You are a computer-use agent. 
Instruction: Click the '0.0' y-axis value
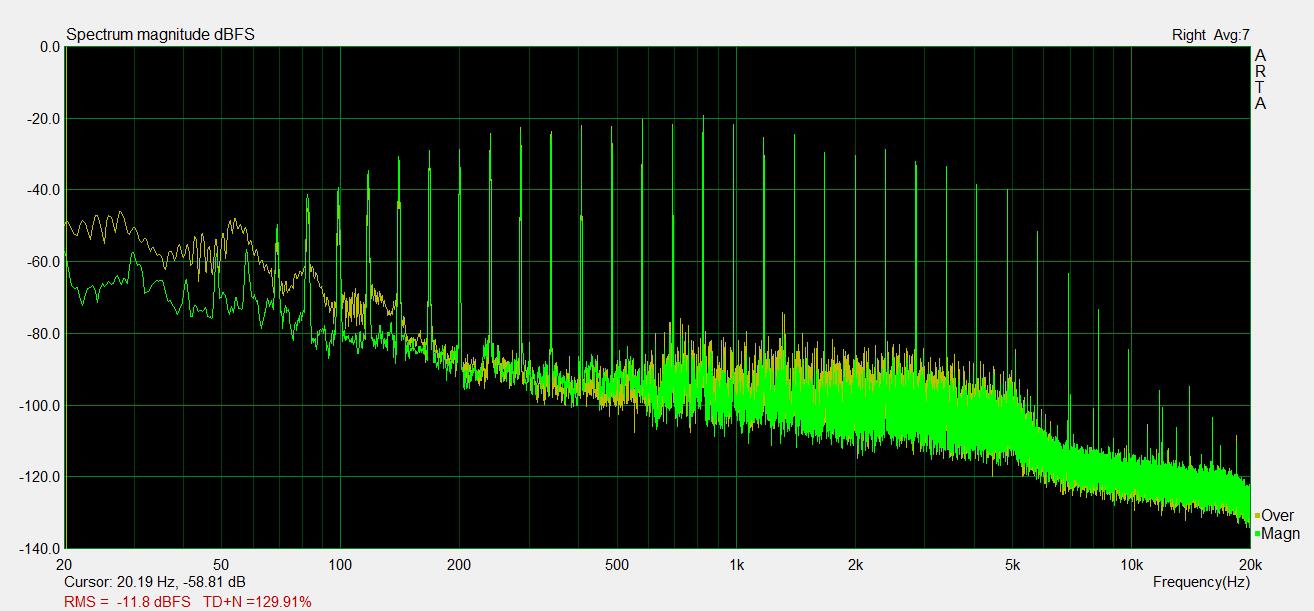[49, 47]
